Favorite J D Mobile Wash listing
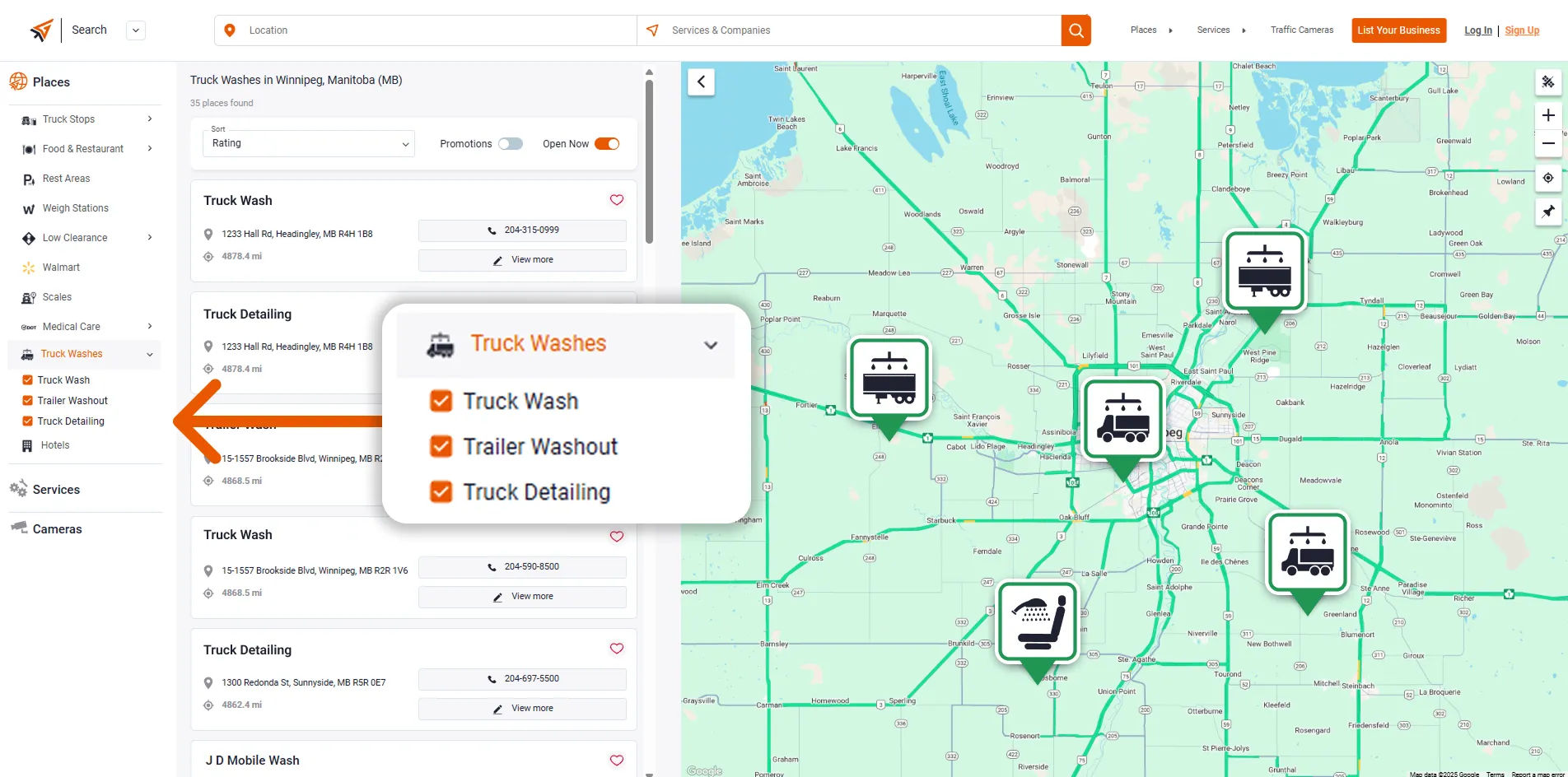Image resolution: width=1568 pixels, height=777 pixels. [x=617, y=761]
